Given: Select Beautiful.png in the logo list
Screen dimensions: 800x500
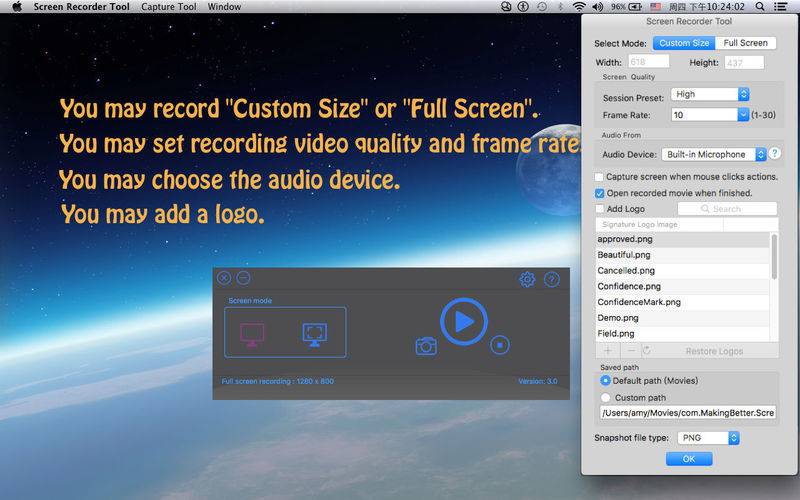Looking at the screenshot, I should click(x=683, y=255).
